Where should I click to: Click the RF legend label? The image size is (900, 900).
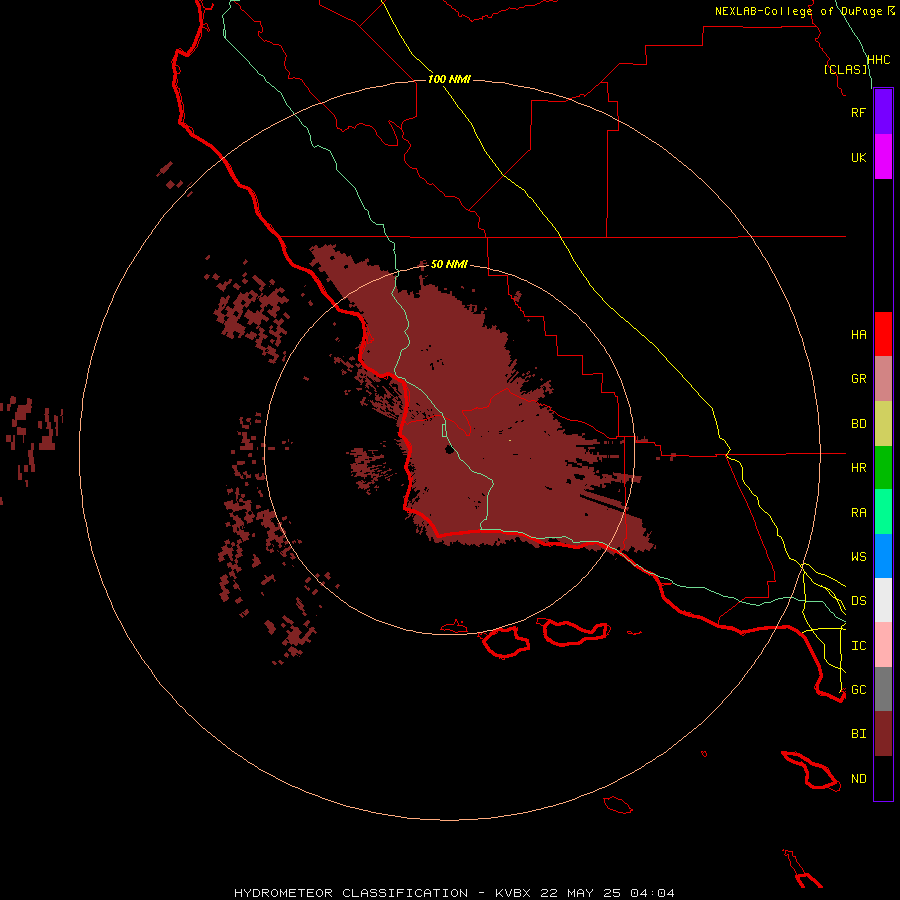858,112
